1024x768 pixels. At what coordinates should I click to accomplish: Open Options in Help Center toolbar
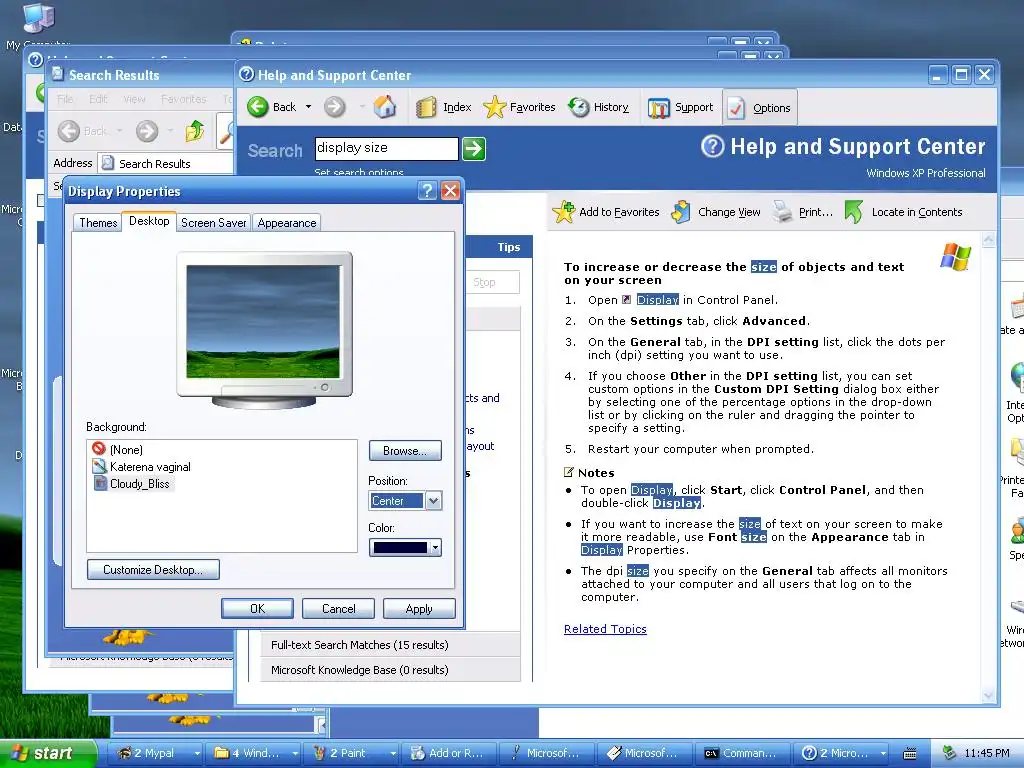[x=759, y=108]
